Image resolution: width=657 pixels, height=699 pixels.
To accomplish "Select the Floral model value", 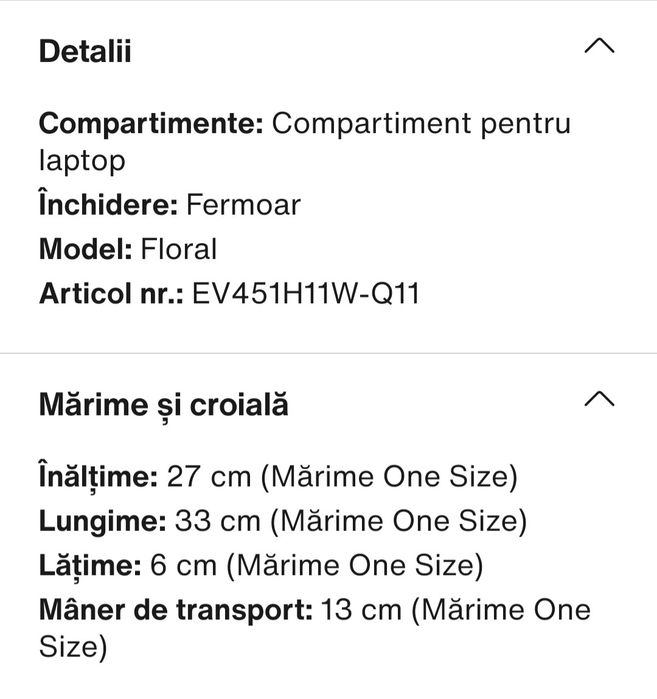I will pyautogui.click(x=179, y=248).
